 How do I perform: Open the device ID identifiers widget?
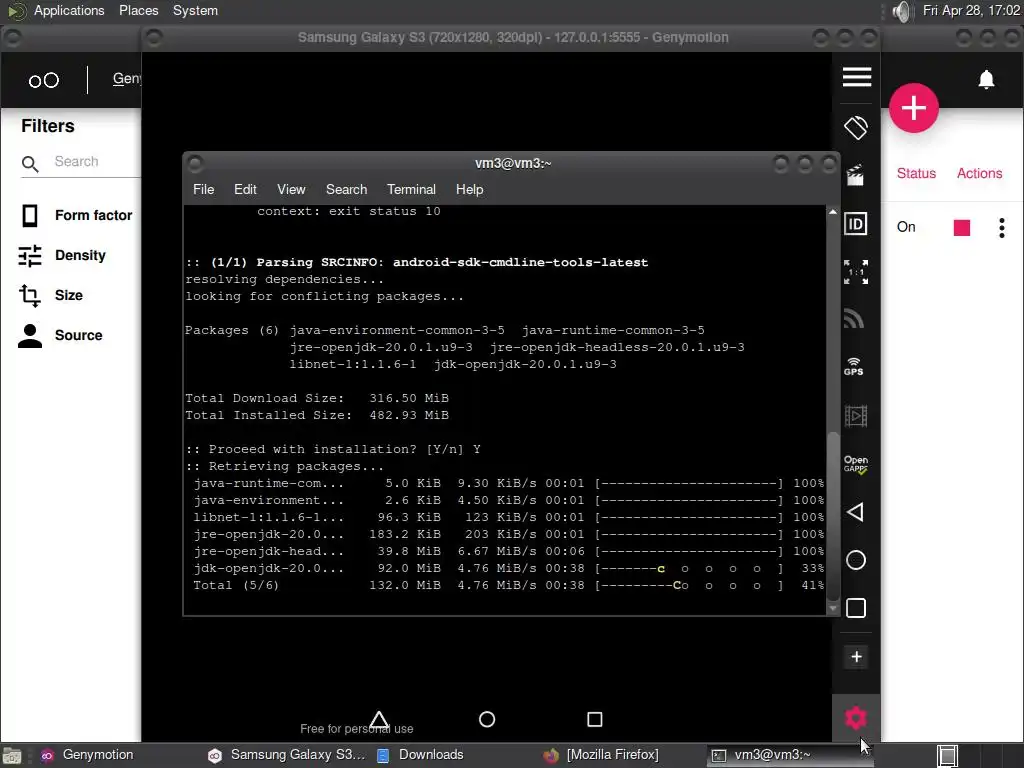pos(856,224)
